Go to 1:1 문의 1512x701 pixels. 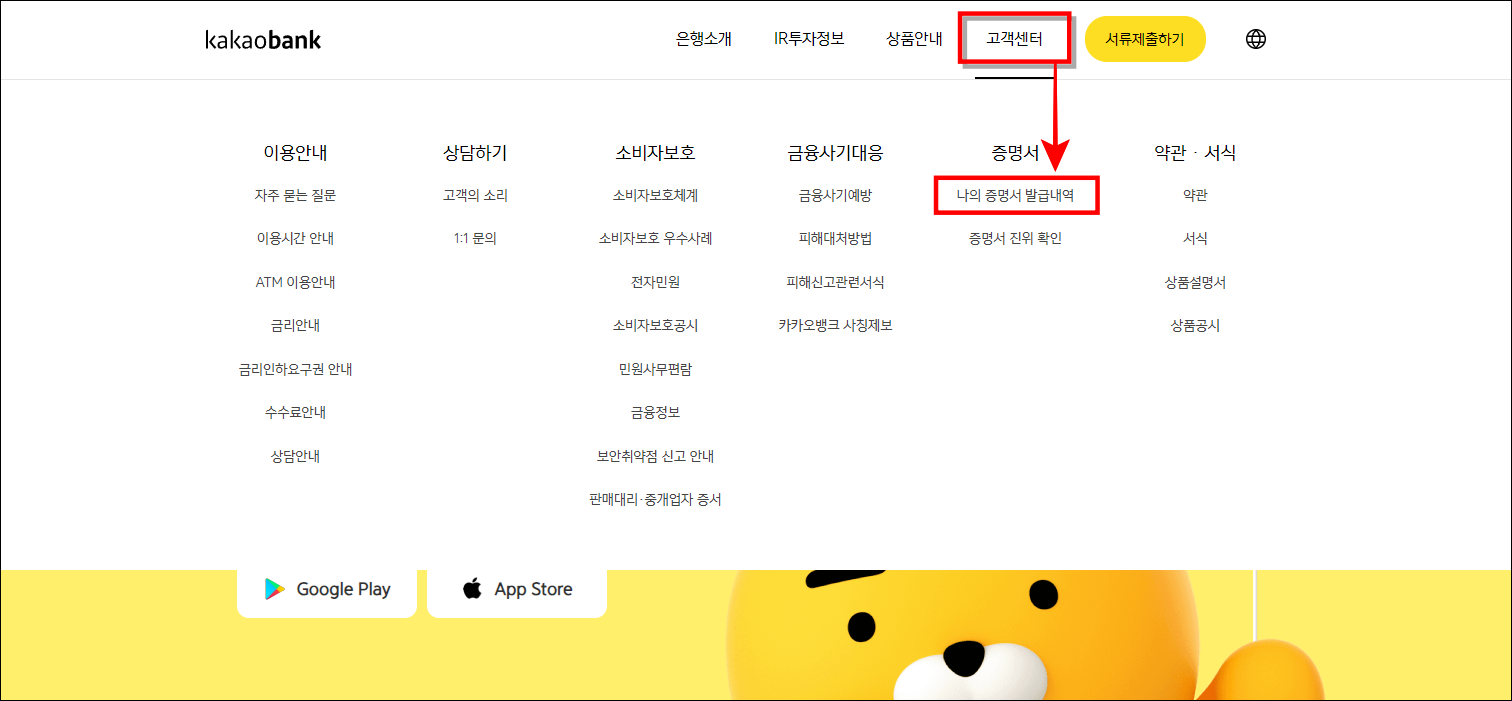(x=475, y=239)
